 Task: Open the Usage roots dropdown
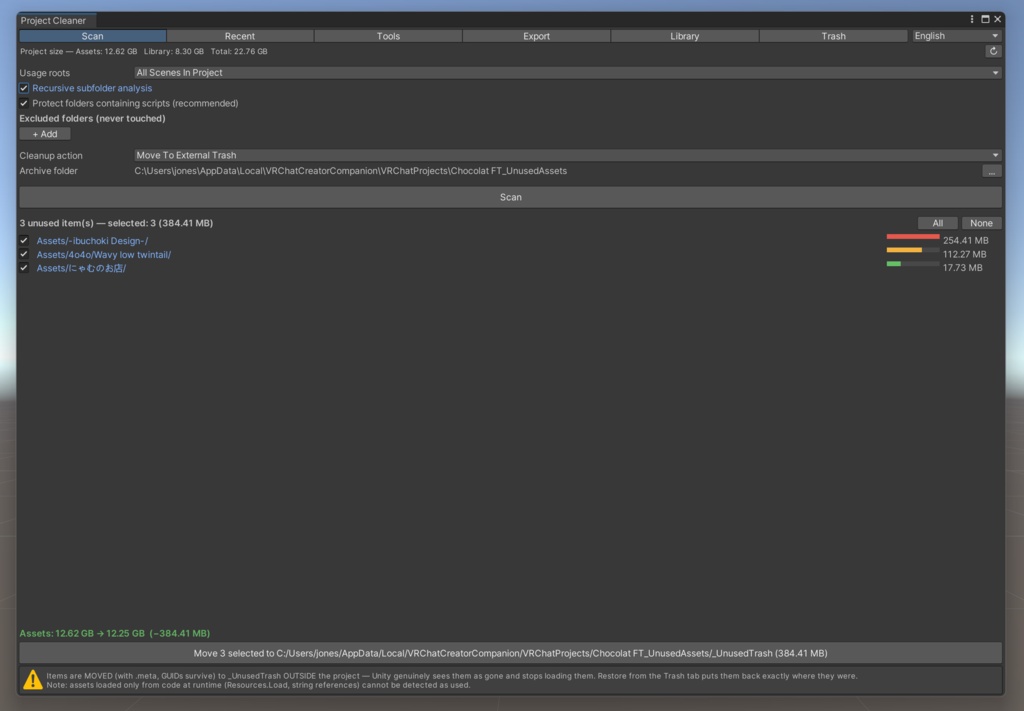click(567, 72)
